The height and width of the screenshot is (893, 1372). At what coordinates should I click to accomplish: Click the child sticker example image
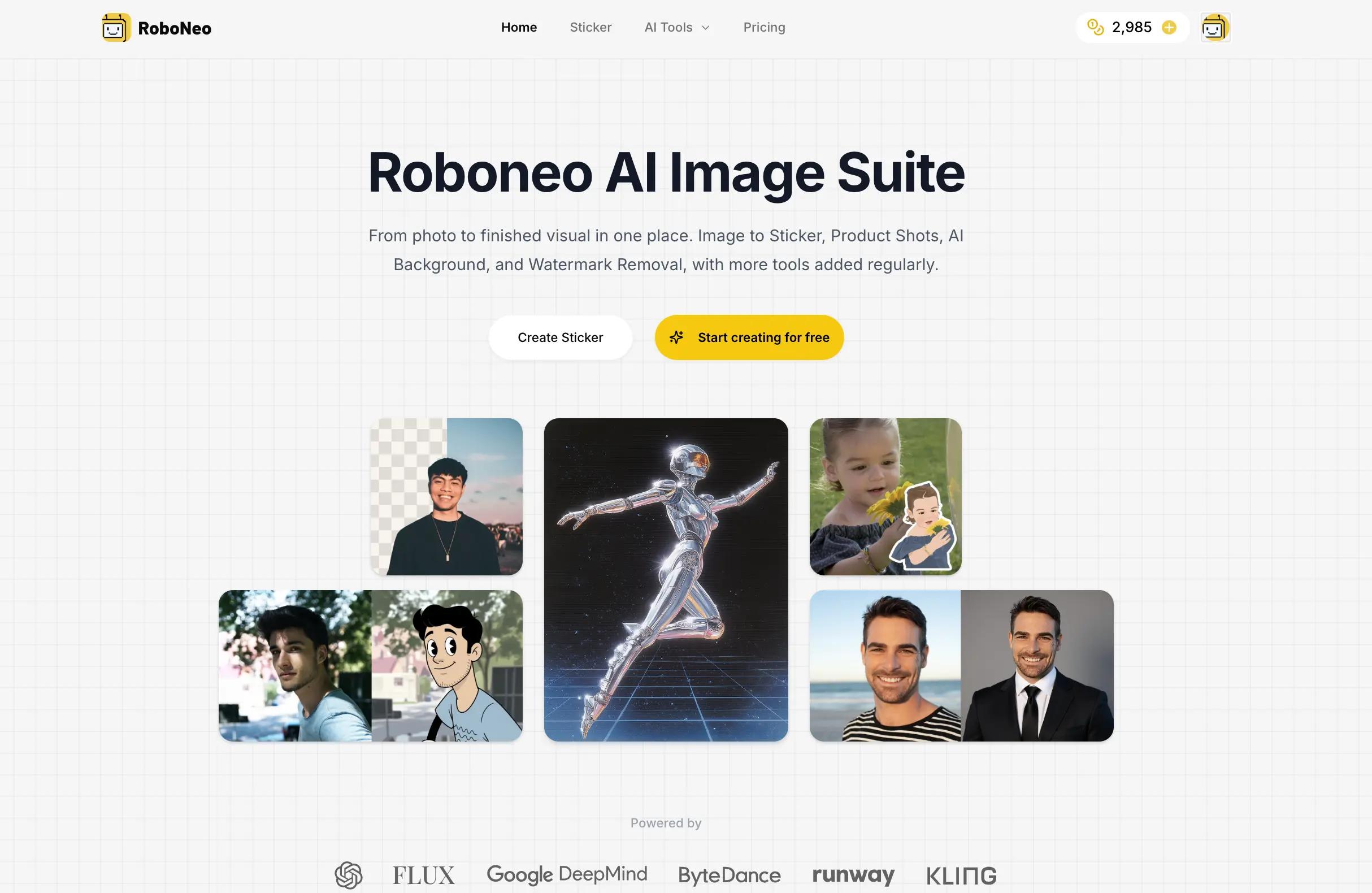(x=885, y=496)
